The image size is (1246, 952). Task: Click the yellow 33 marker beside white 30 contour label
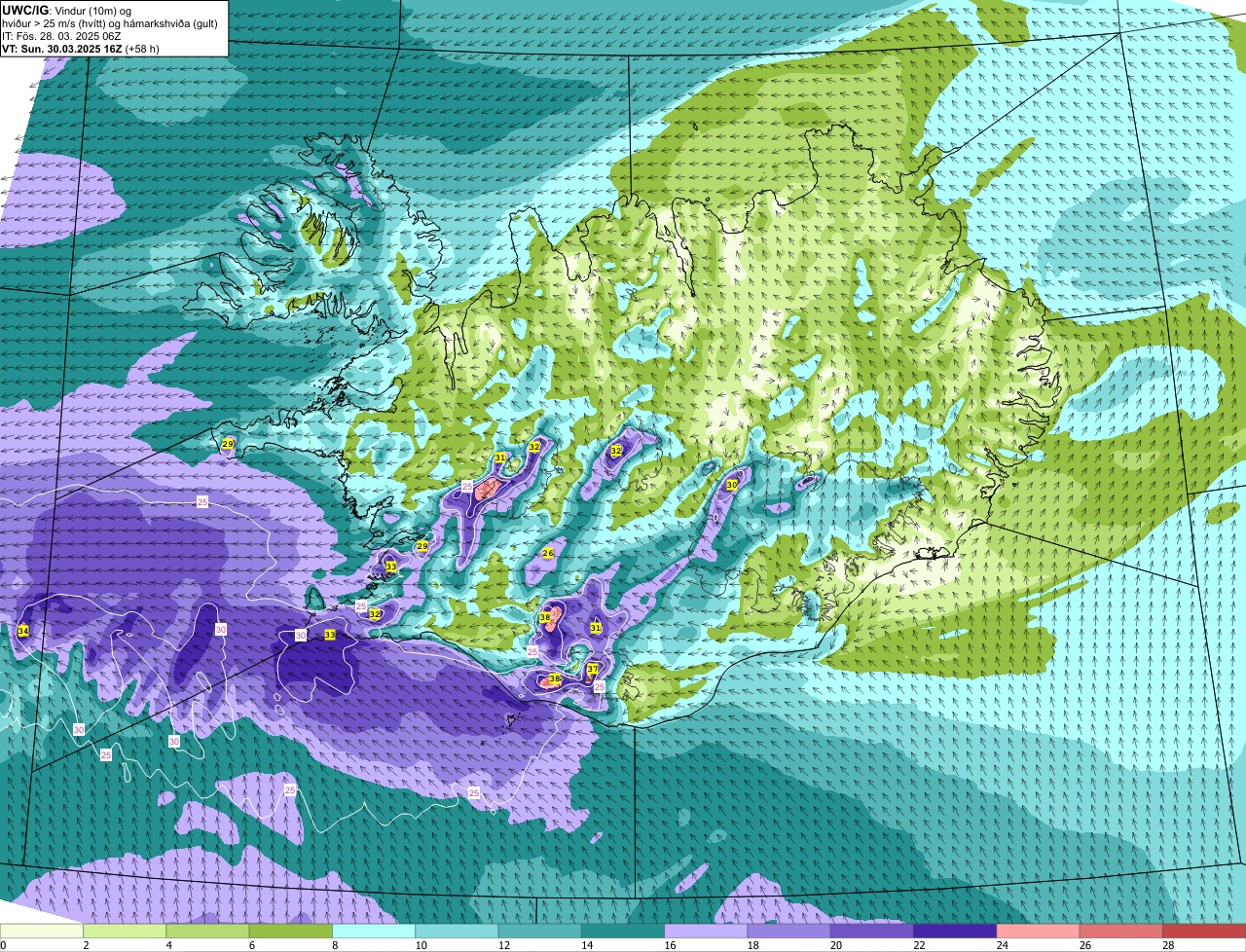click(330, 635)
